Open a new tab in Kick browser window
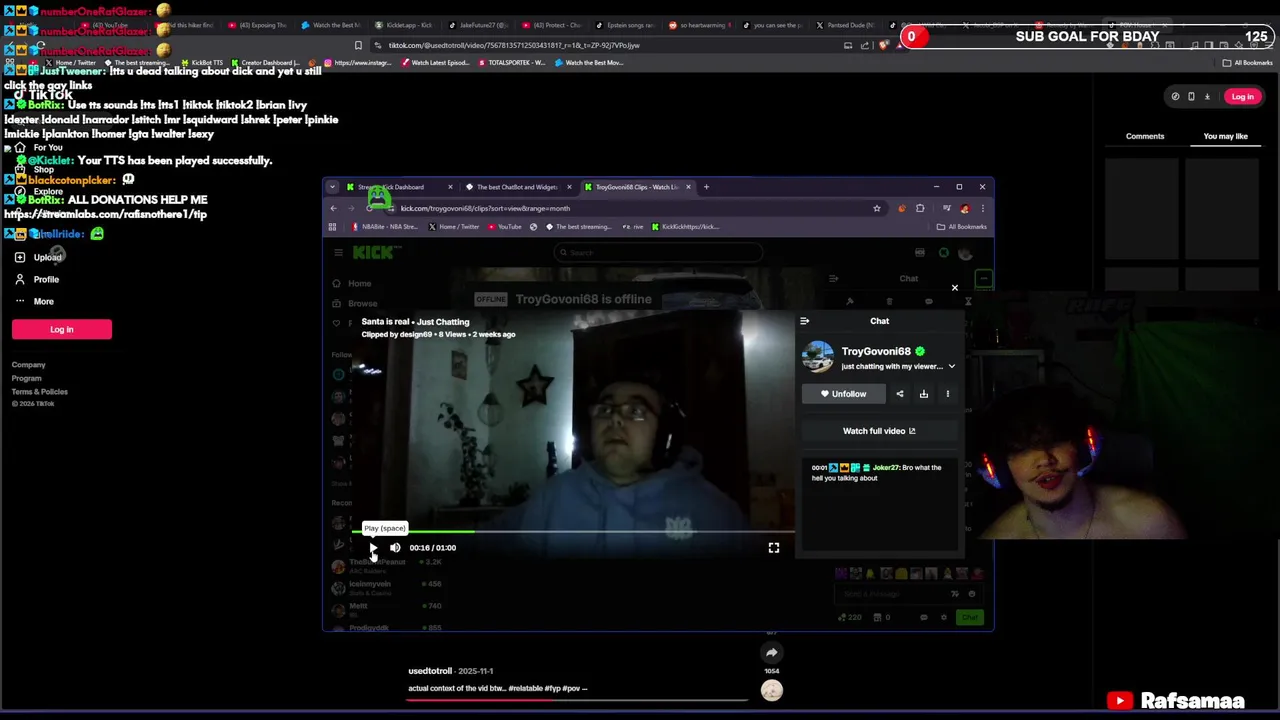 click(x=706, y=187)
